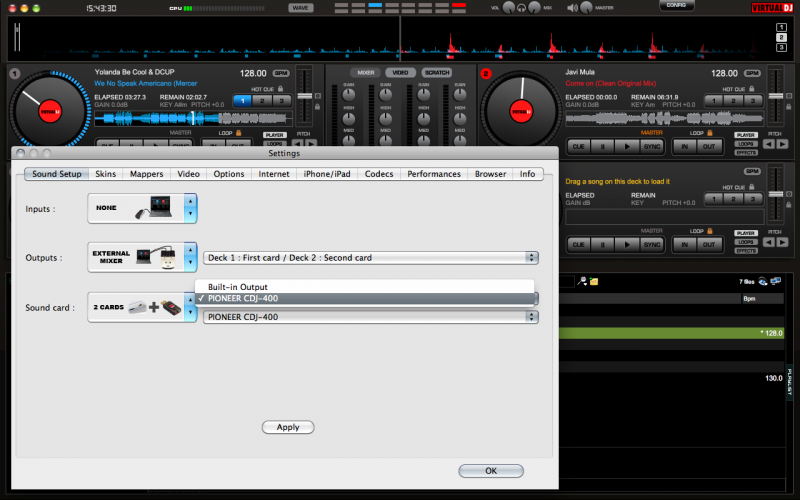
Task: Toggle deck 2 pitch lock icon
Action: pos(789,107)
